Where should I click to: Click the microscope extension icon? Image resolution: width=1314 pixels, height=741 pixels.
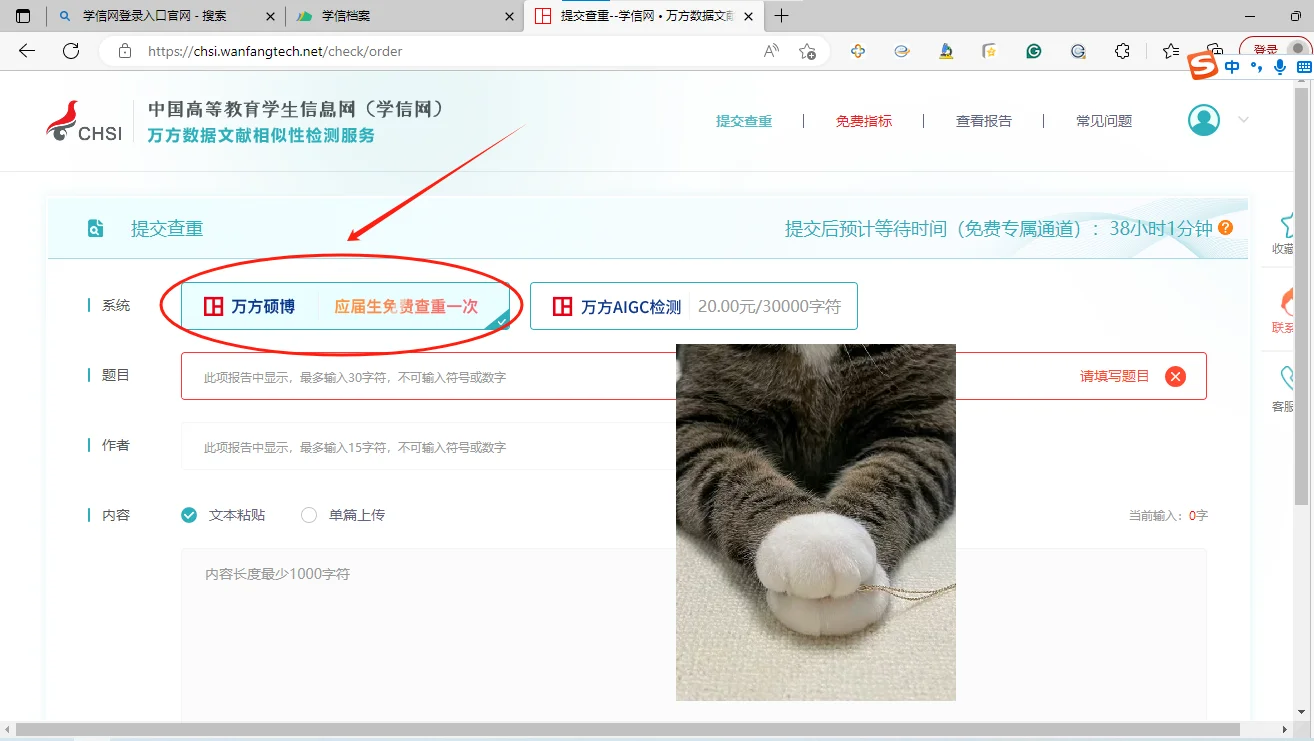coord(946,51)
